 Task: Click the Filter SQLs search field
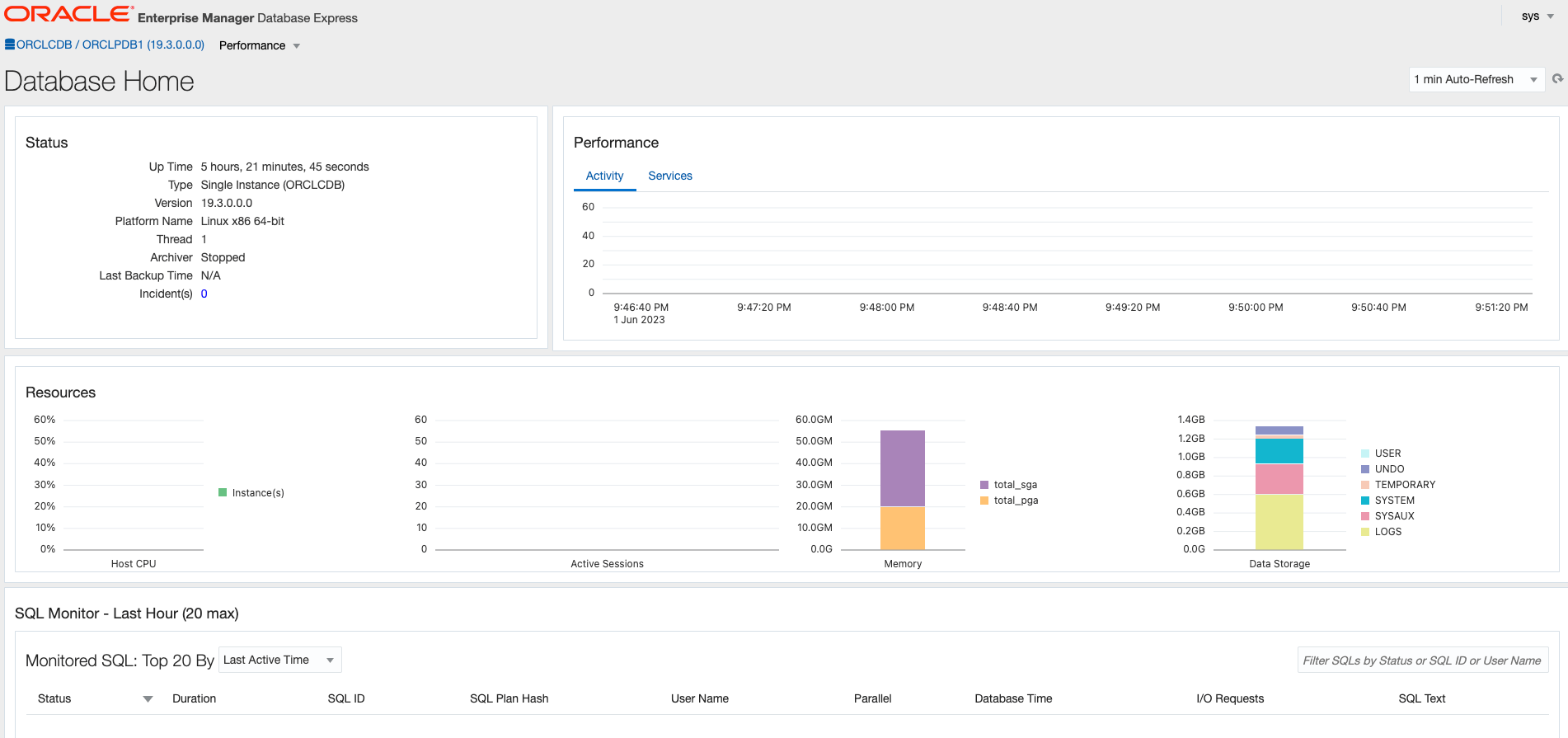[1422, 660]
